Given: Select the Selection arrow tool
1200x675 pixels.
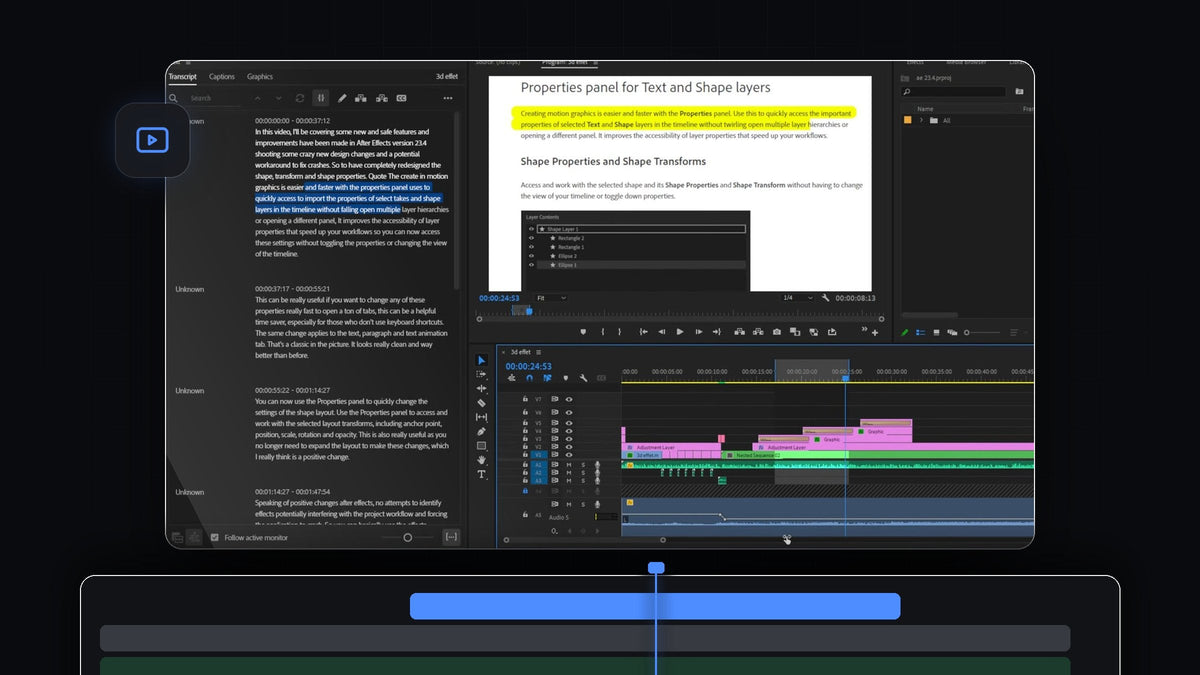Looking at the screenshot, I should [481, 360].
